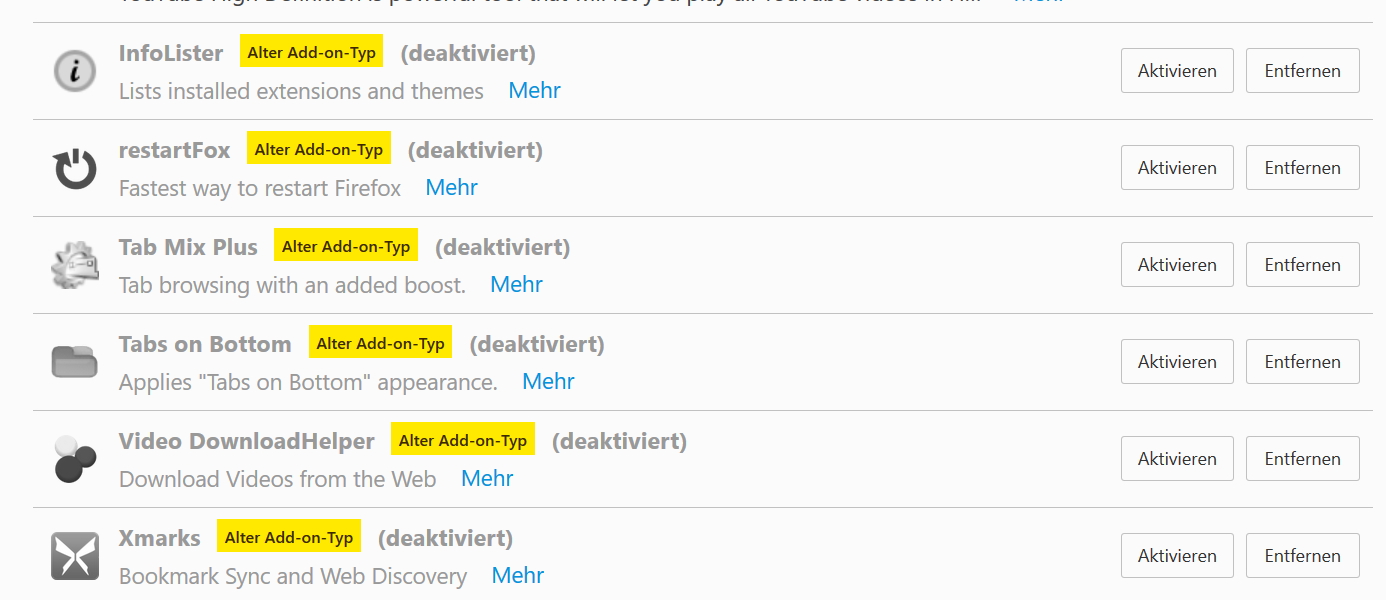This screenshot has height=600, width=1386.
Task: Open Mehr link for Video DownloadHelper
Action: 487,479
